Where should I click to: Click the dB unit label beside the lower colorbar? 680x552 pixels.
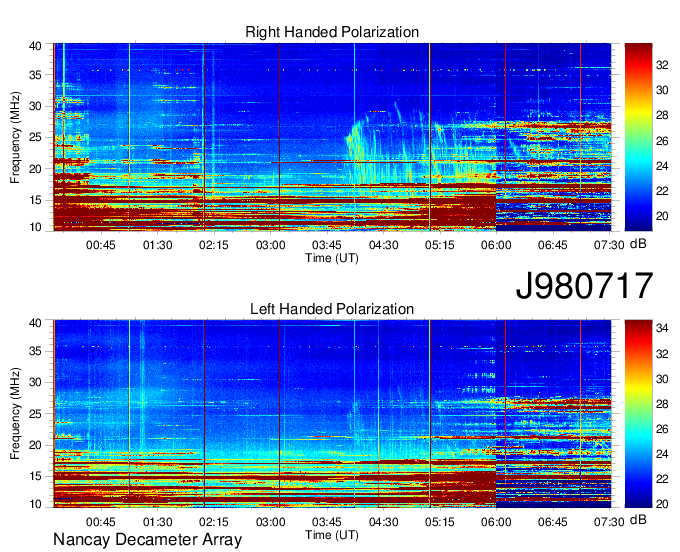pyautogui.click(x=638, y=519)
